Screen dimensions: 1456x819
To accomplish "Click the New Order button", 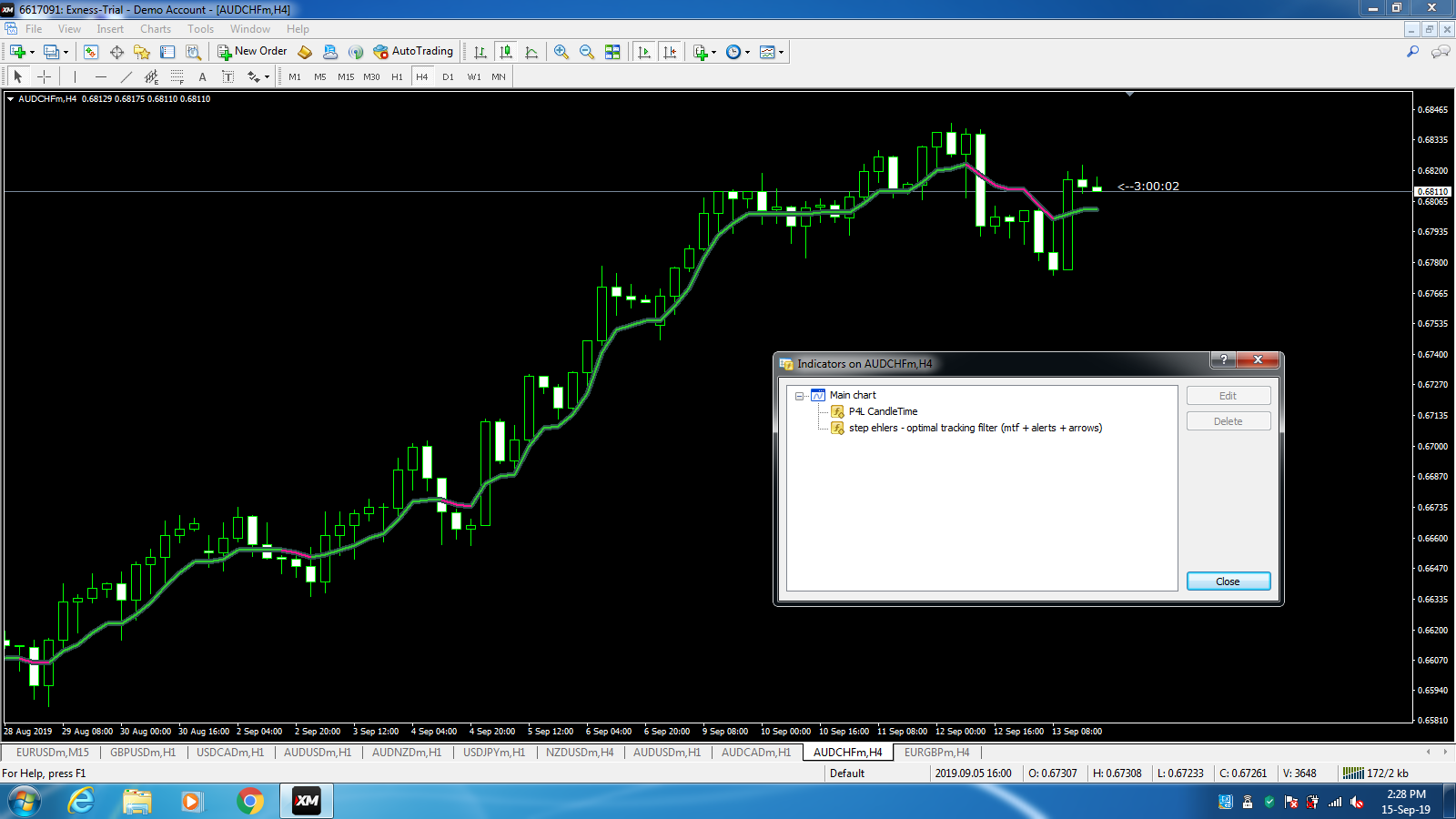I will 252,52.
